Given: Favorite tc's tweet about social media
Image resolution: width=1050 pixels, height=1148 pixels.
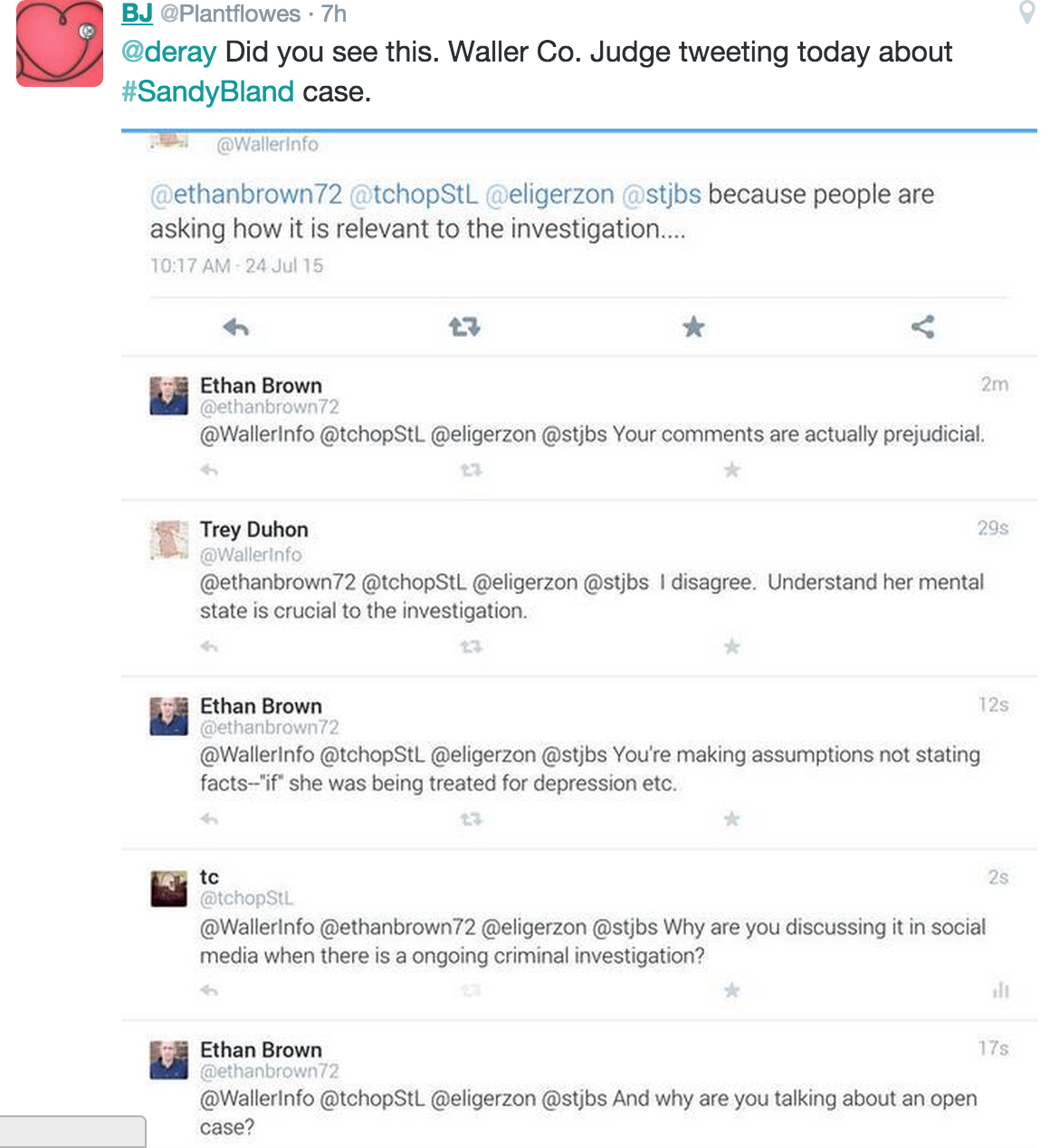Looking at the screenshot, I should pyautogui.click(x=731, y=990).
